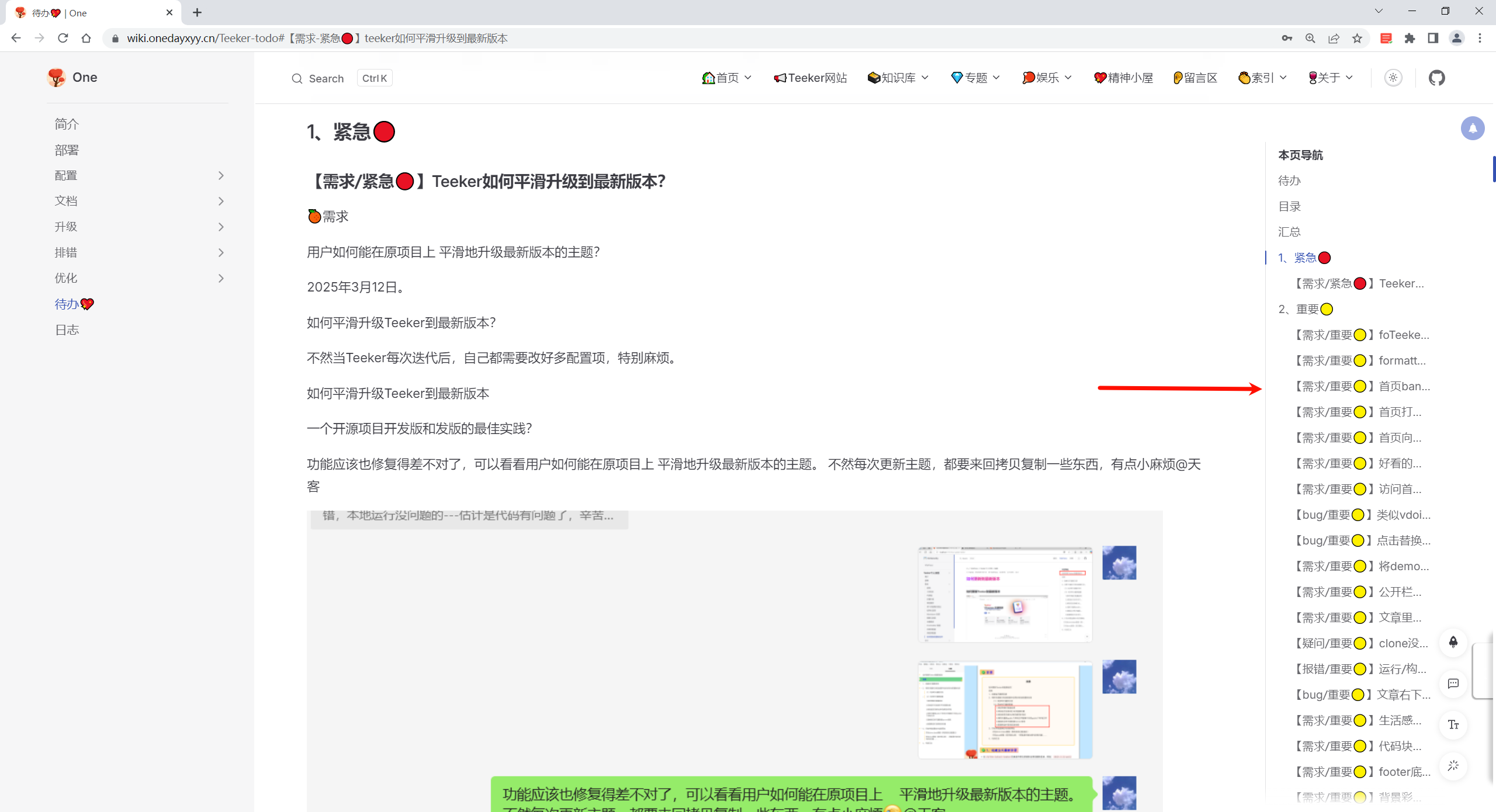Click the password key icon in address bar

(x=1287, y=38)
